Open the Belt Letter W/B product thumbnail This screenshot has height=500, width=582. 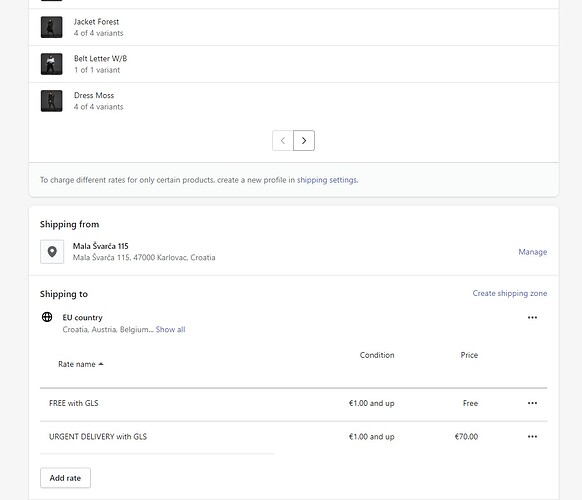52,64
